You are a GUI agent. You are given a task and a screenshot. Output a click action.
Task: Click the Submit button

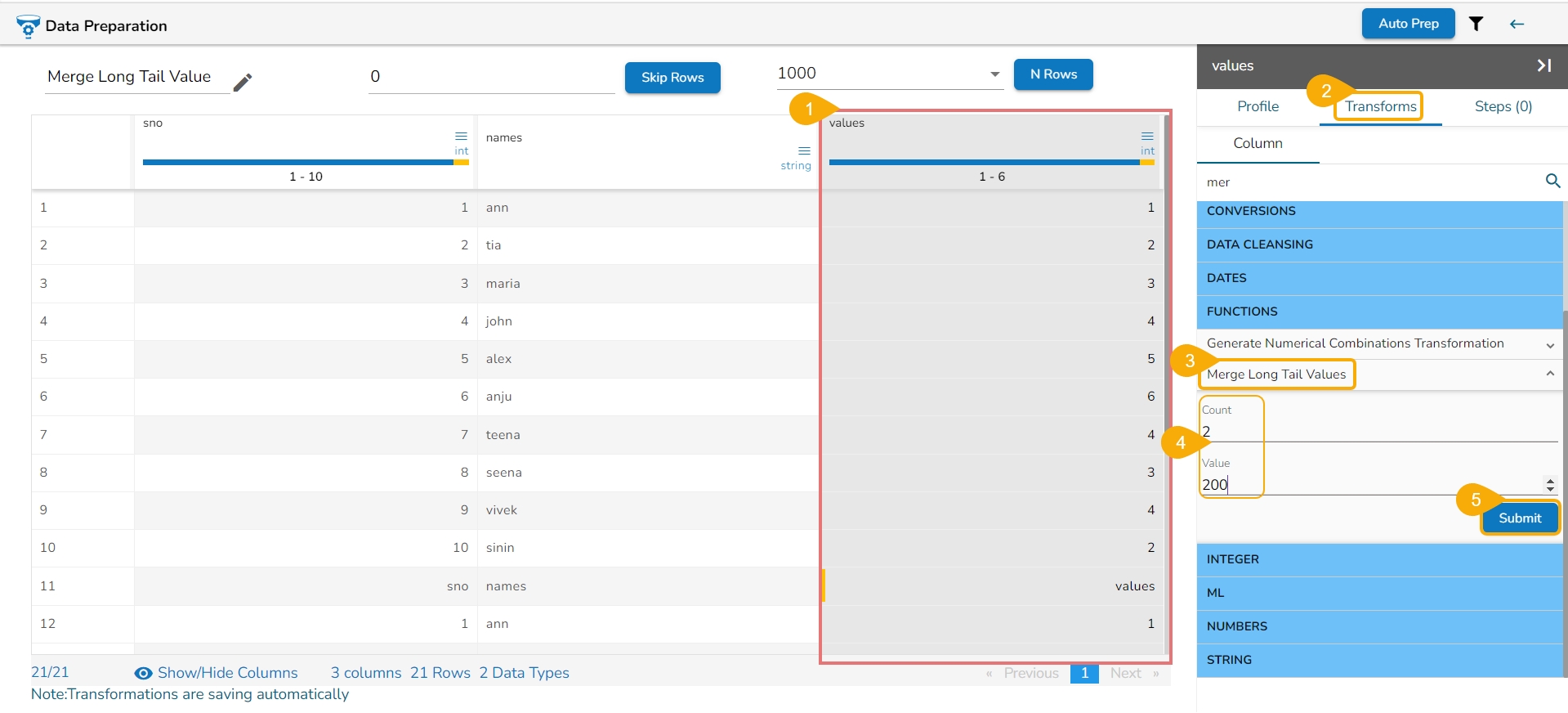tap(1520, 518)
